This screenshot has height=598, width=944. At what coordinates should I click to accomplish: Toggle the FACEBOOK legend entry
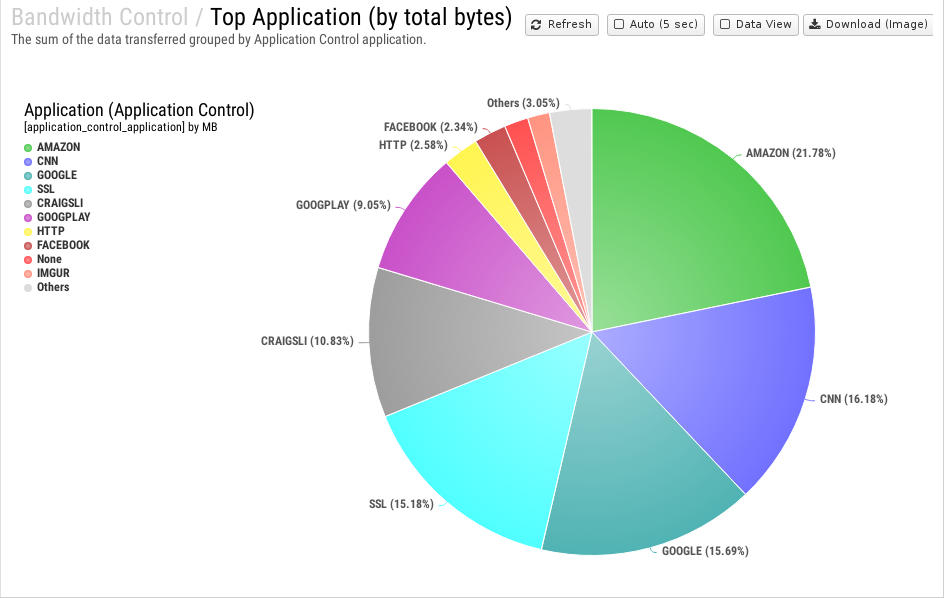tap(57, 245)
